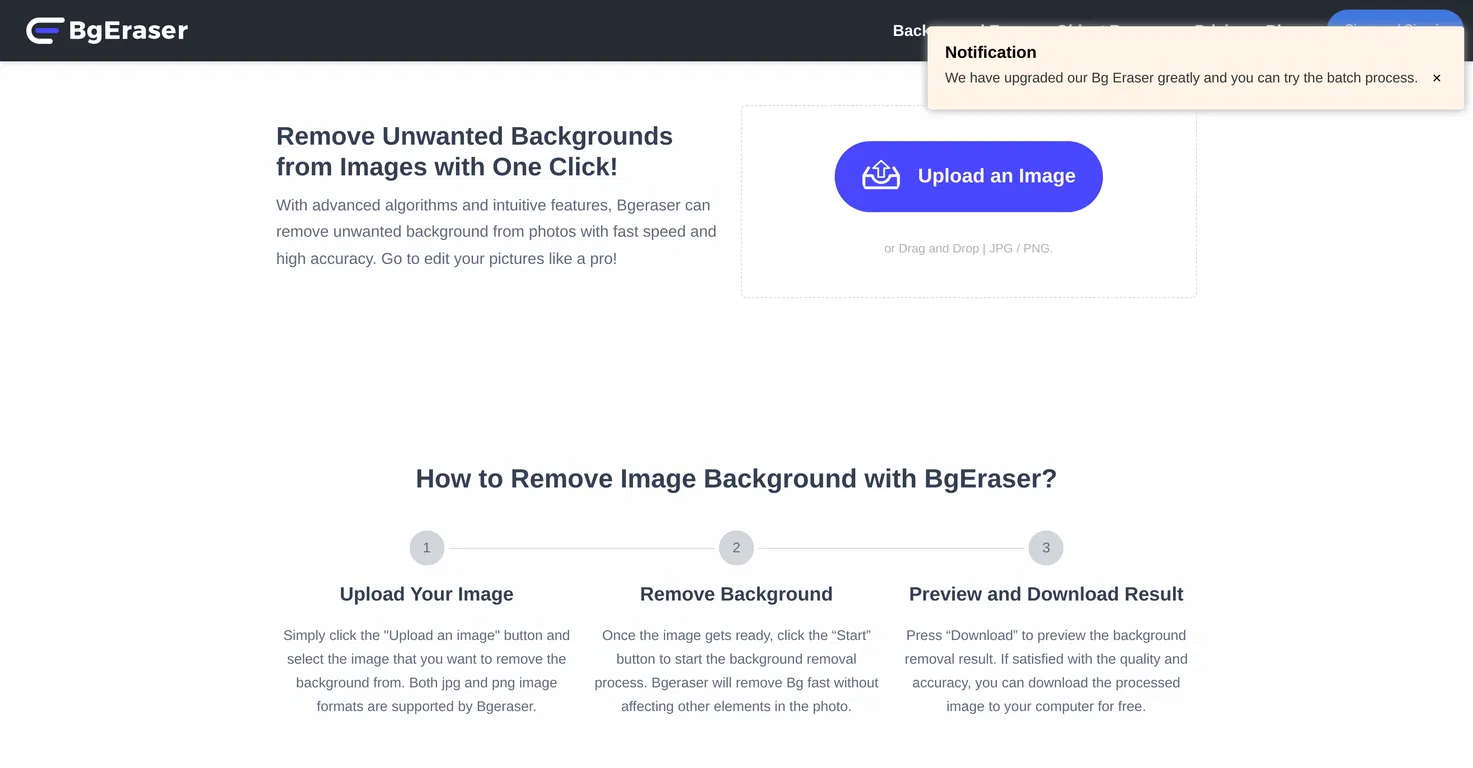Viewport: 1473px width, 768px height.
Task: Select the step 2 circle marker
Action: point(736,548)
